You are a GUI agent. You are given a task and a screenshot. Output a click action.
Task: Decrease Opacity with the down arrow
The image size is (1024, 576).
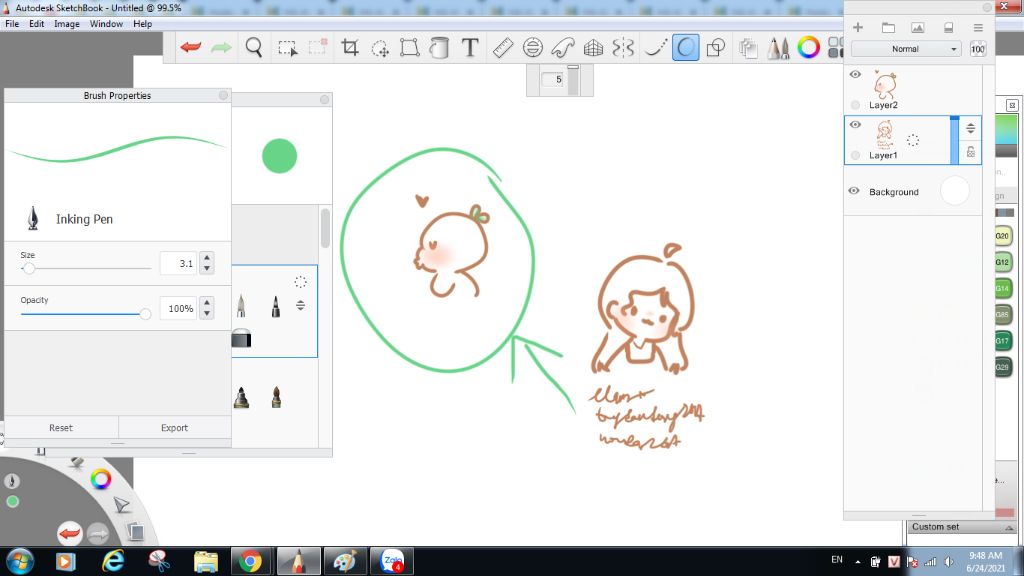(x=207, y=313)
